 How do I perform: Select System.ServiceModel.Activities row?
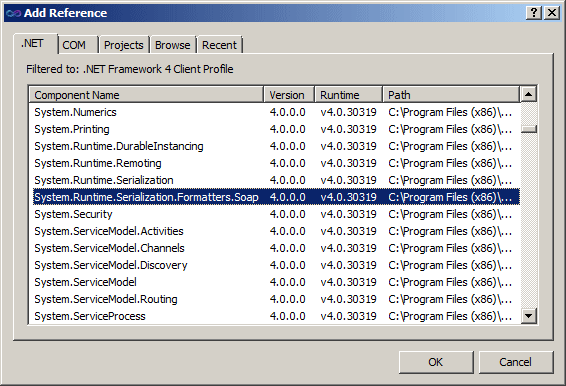[x=277, y=231]
